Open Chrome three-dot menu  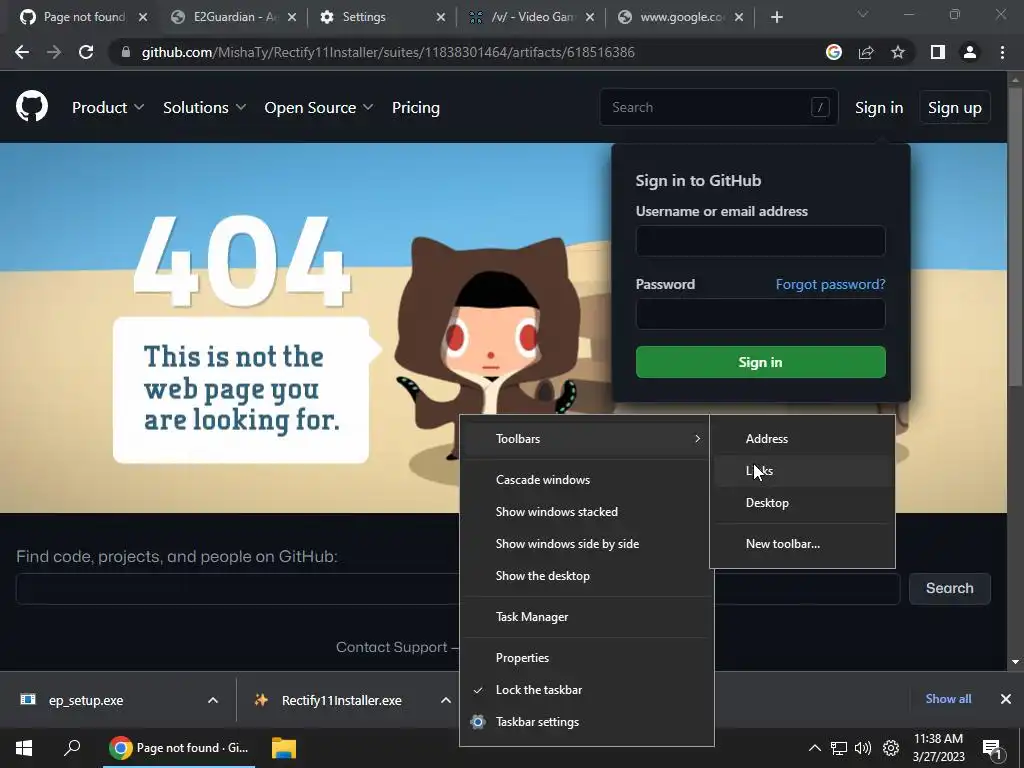tap(1002, 52)
